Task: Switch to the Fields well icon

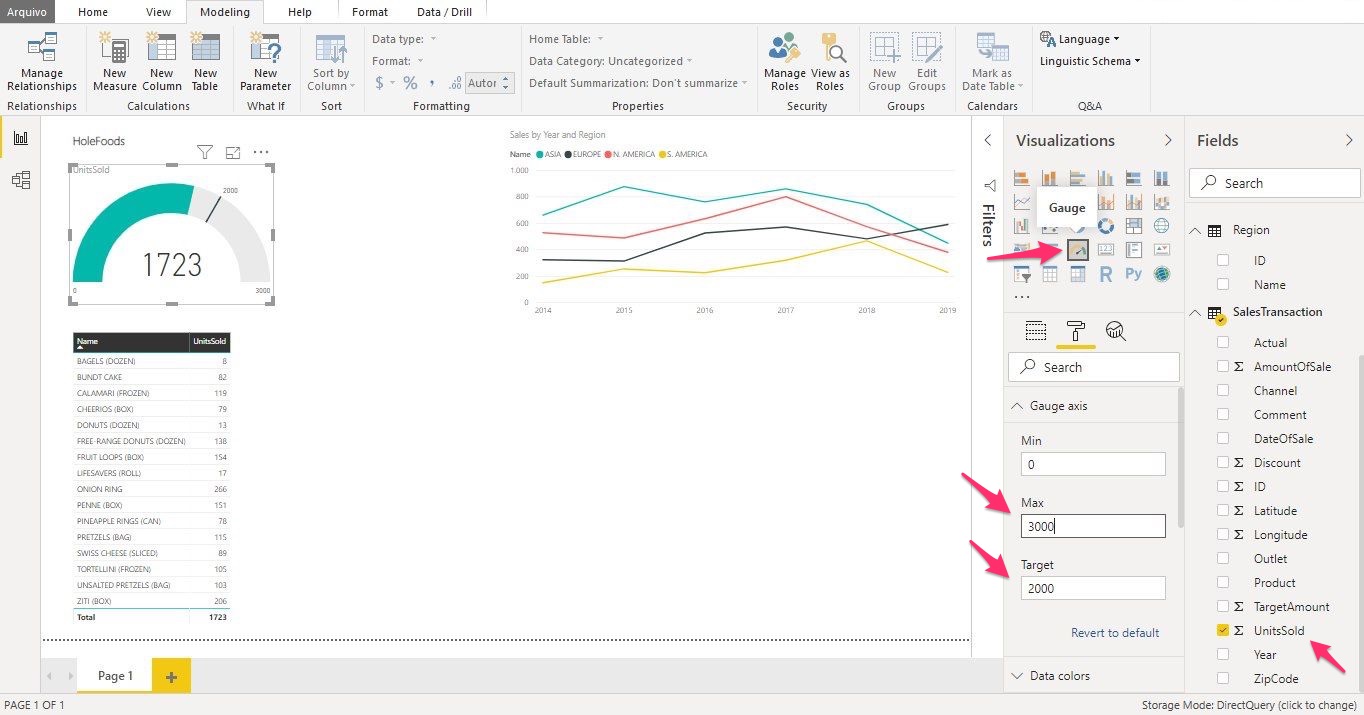Action: pos(1036,332)
